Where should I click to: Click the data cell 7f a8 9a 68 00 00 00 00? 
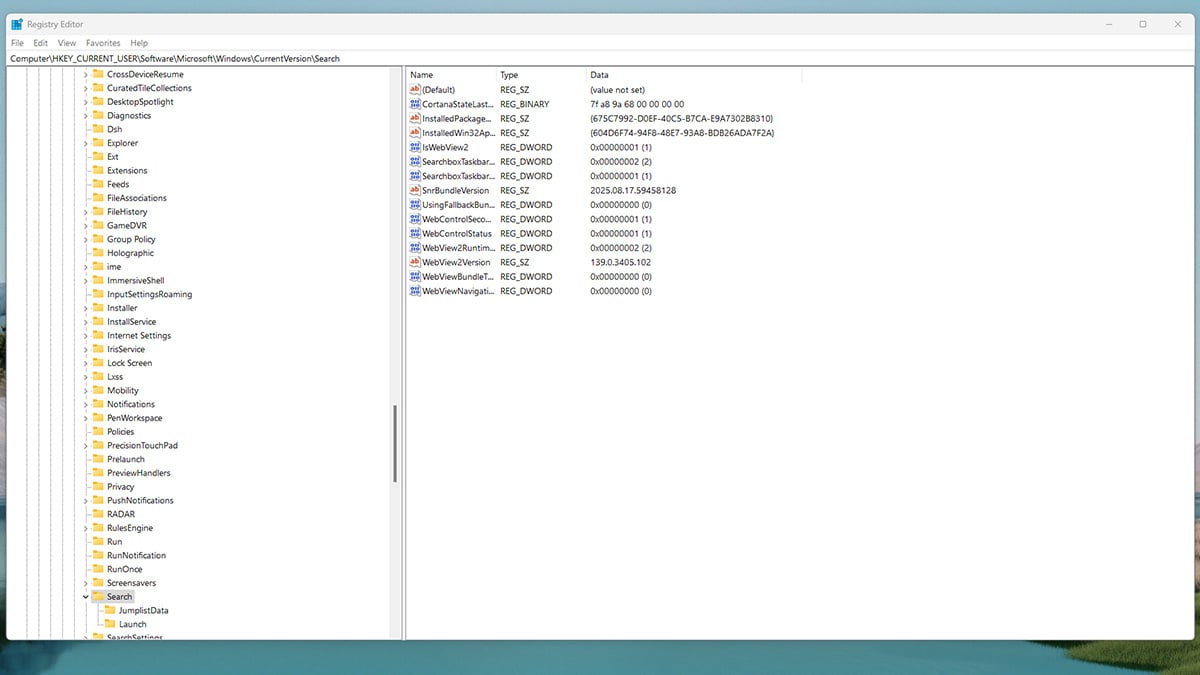click(x=637, y=104)
